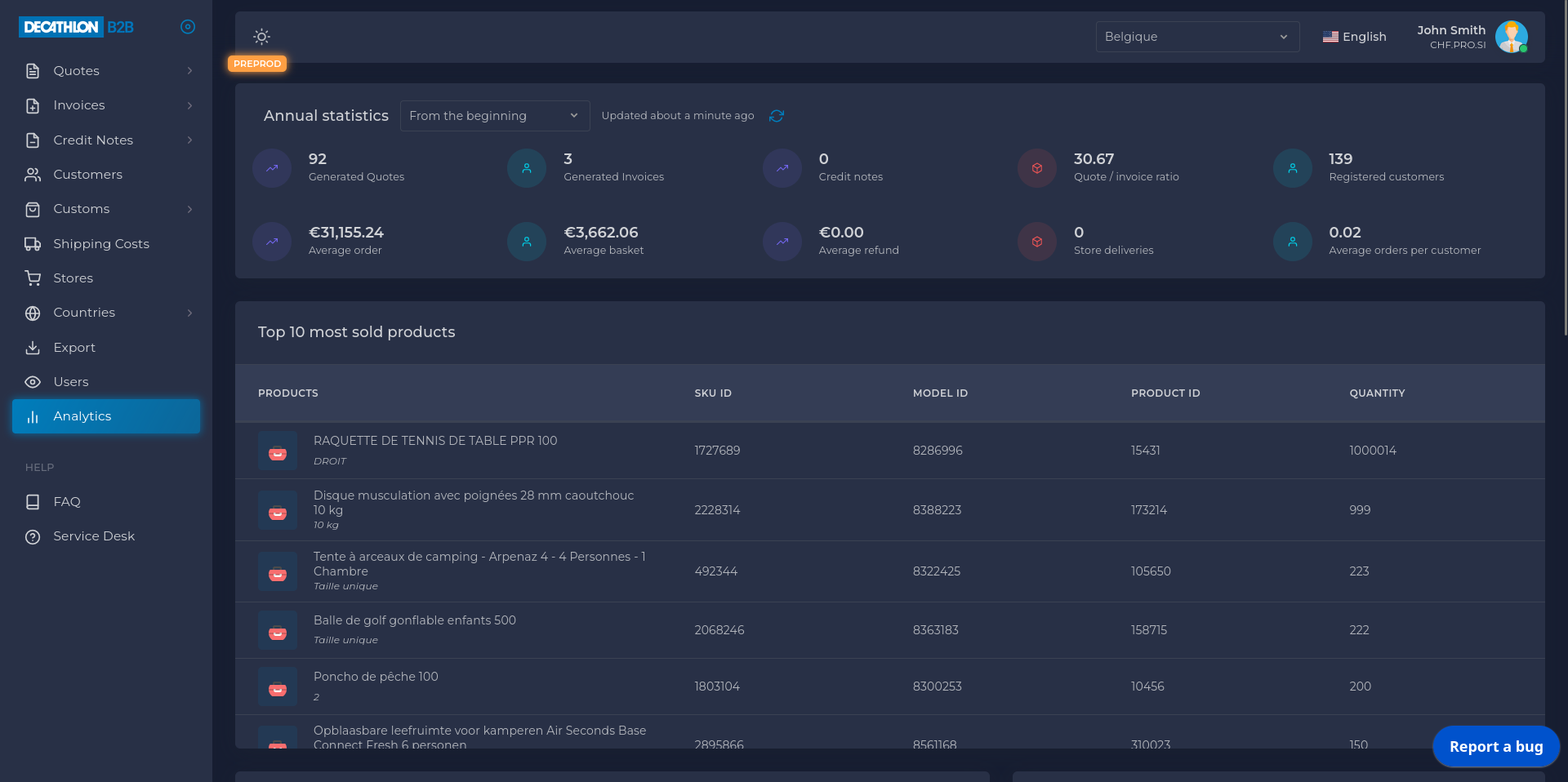Image resolution: width=1568 pixels, height=782 pixels.
Task: Refresh the annual statistics
Action: pos(776,116)
